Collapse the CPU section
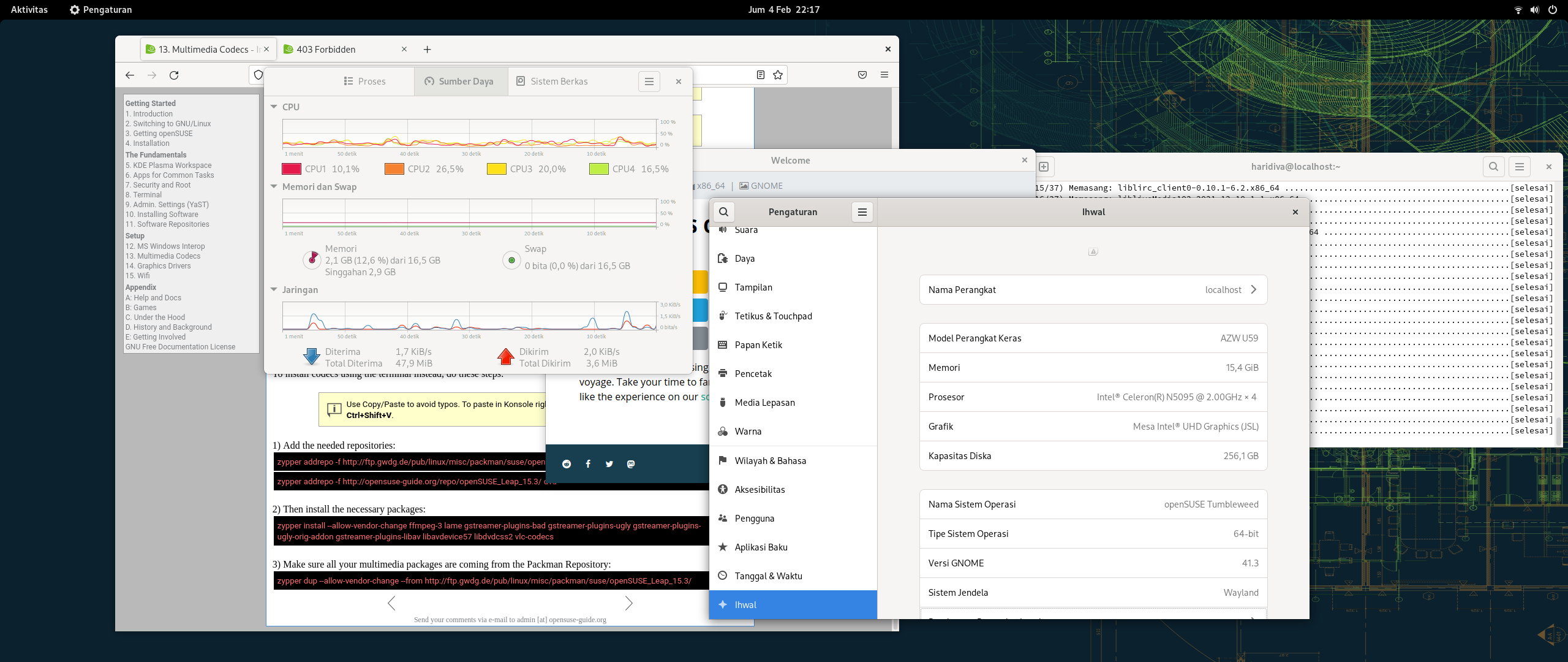This screenshot has width=1568, height=662. (274, 107)
